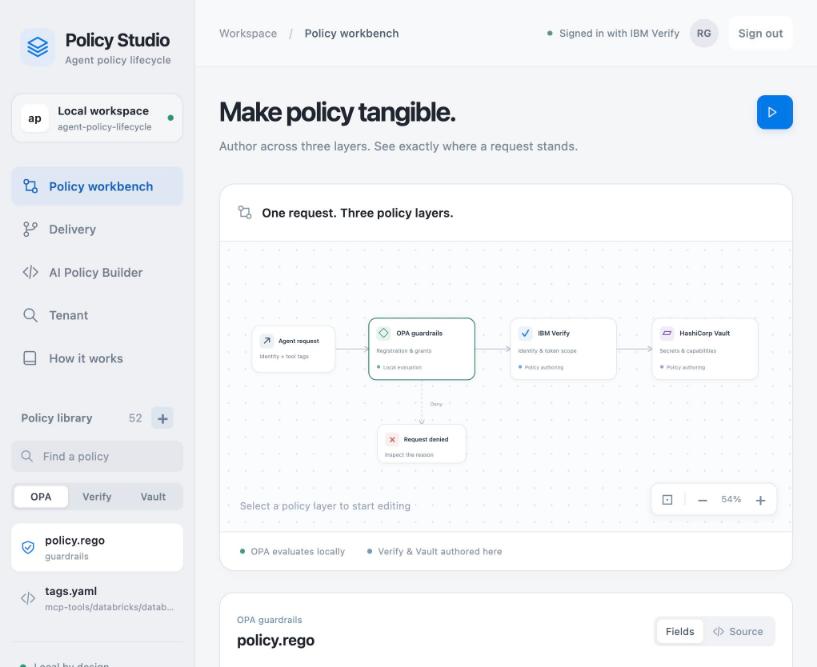Fit the canvas view with the frame icon

[x=667, y=500]
